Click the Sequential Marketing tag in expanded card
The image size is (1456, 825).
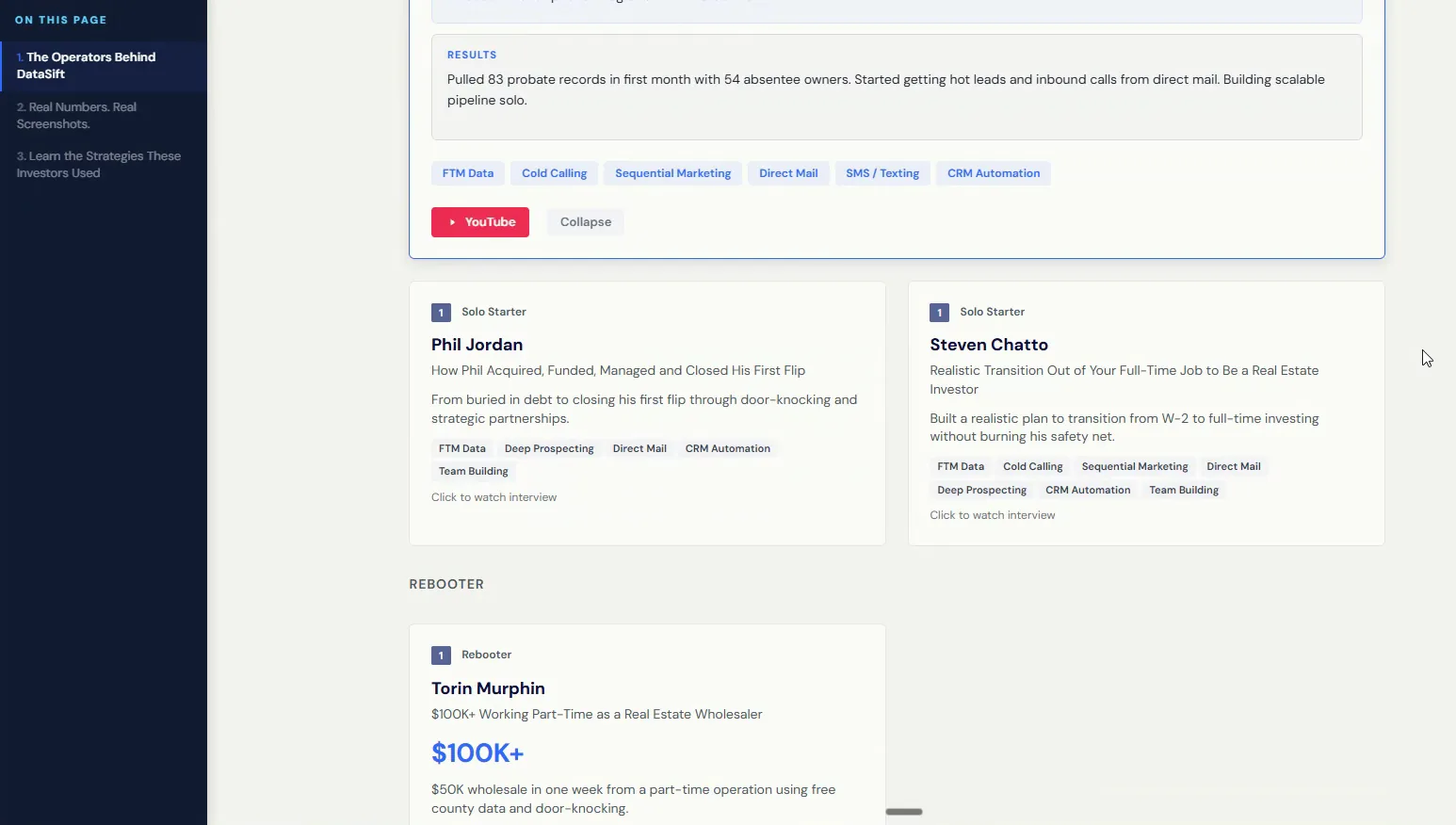[x=672, y=173]
